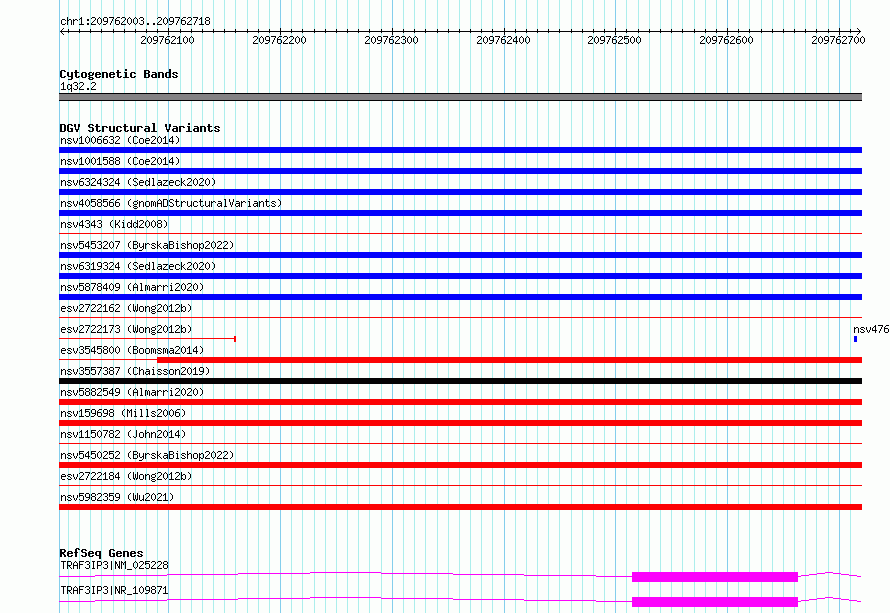
Task: Select the blue bar under nsv6324324
Action: [460, 192]
